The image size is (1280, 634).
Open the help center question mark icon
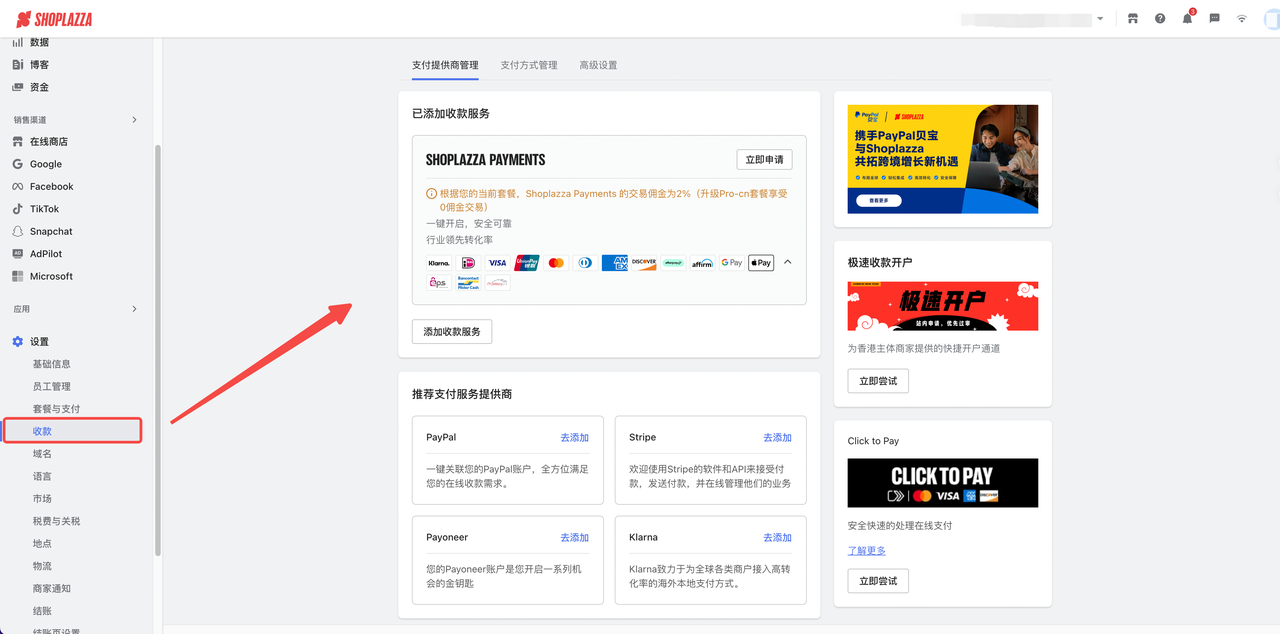(x=1159, y=17)
